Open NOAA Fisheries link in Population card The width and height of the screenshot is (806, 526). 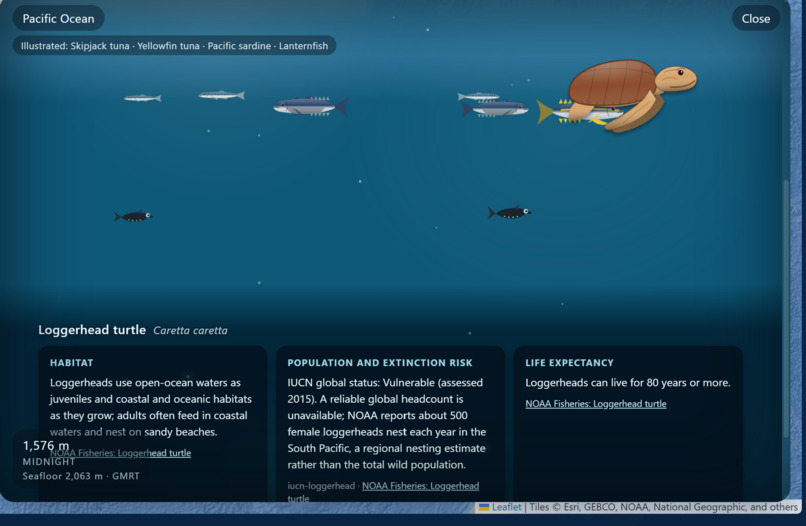[420, 486]
